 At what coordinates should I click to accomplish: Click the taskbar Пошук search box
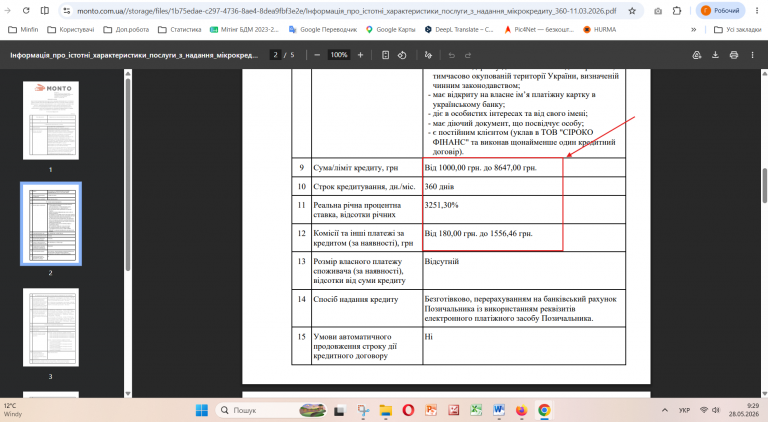tap(271, 410)
